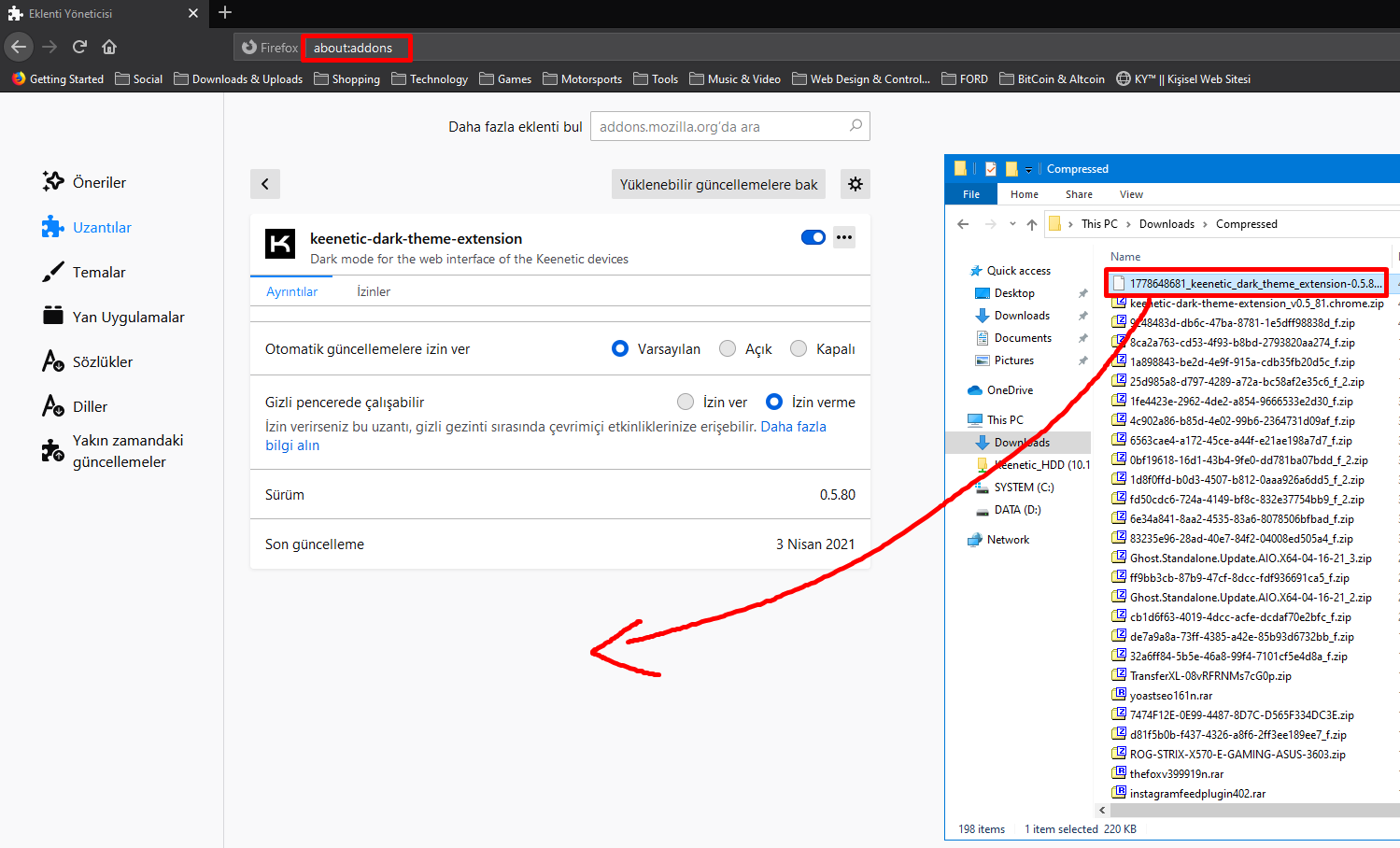Open the File menu in Explorer
The width and height of the screenshot is (1400, 848).
pos(971,194)
